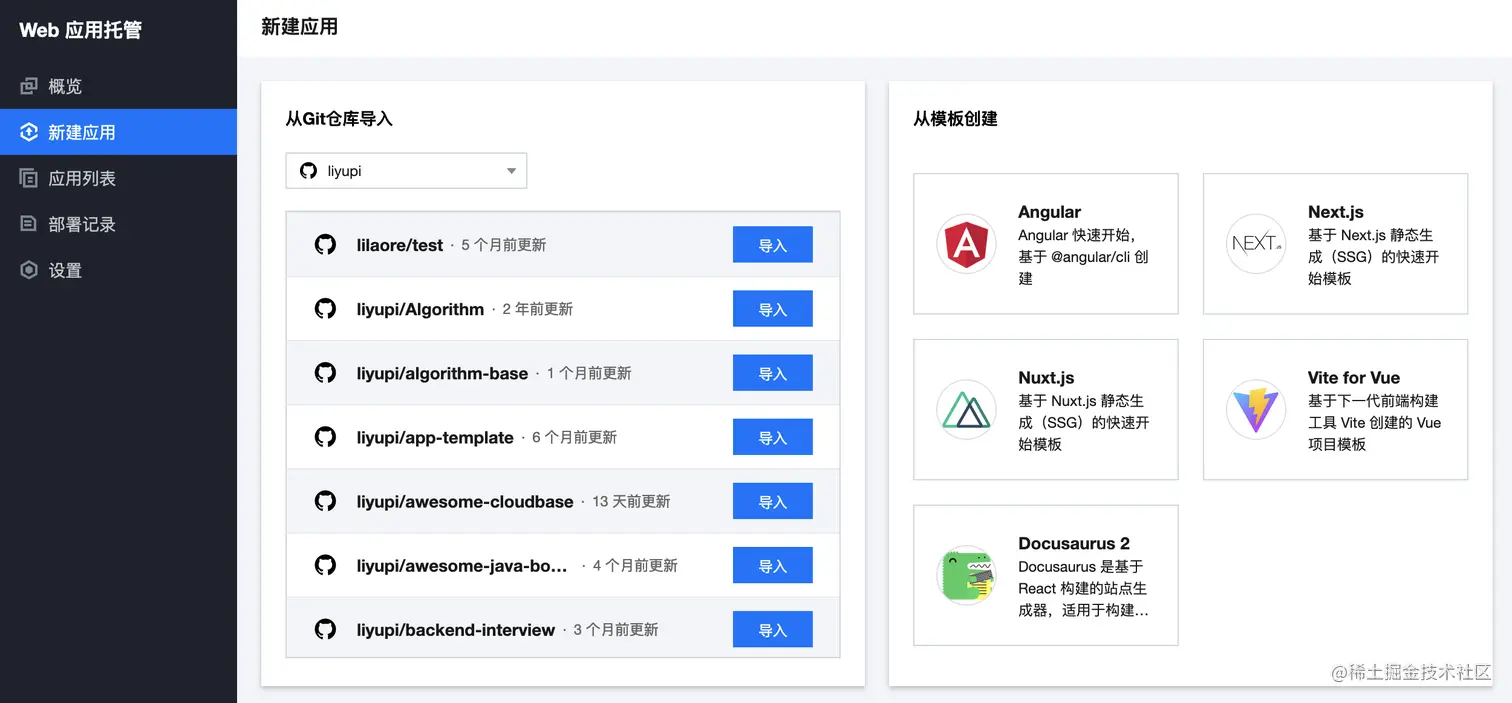Select the 应用列表 sidebar icon

29,177
